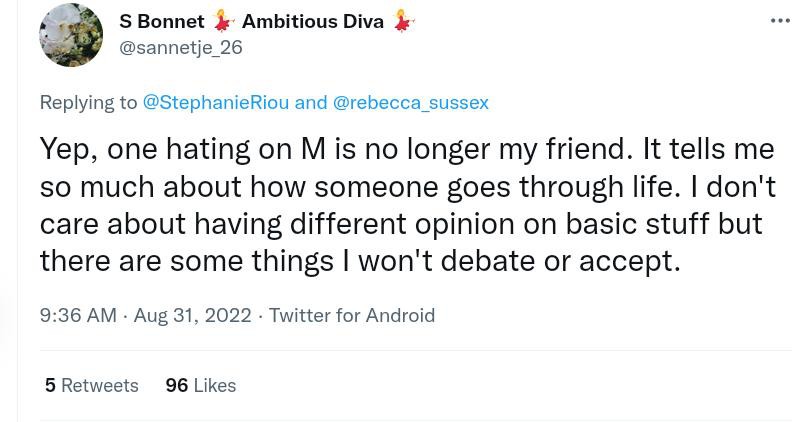Click the like count number "96"
This screenshot has height=422, width=799.
(177, 385)
